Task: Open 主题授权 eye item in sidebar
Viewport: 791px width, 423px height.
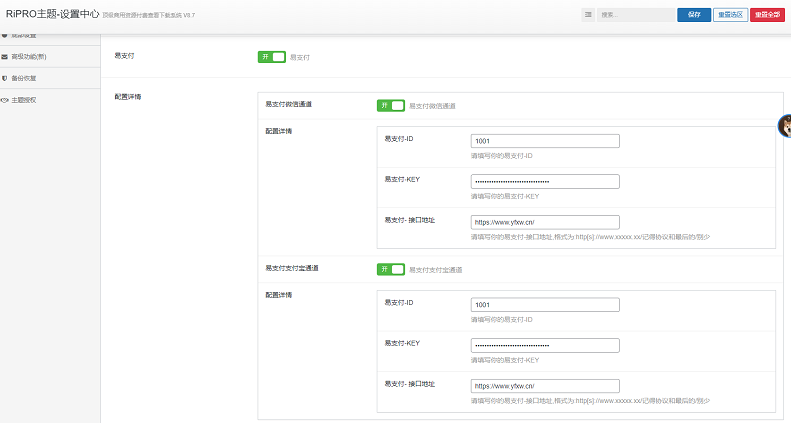Action: (x=50, y=100)
